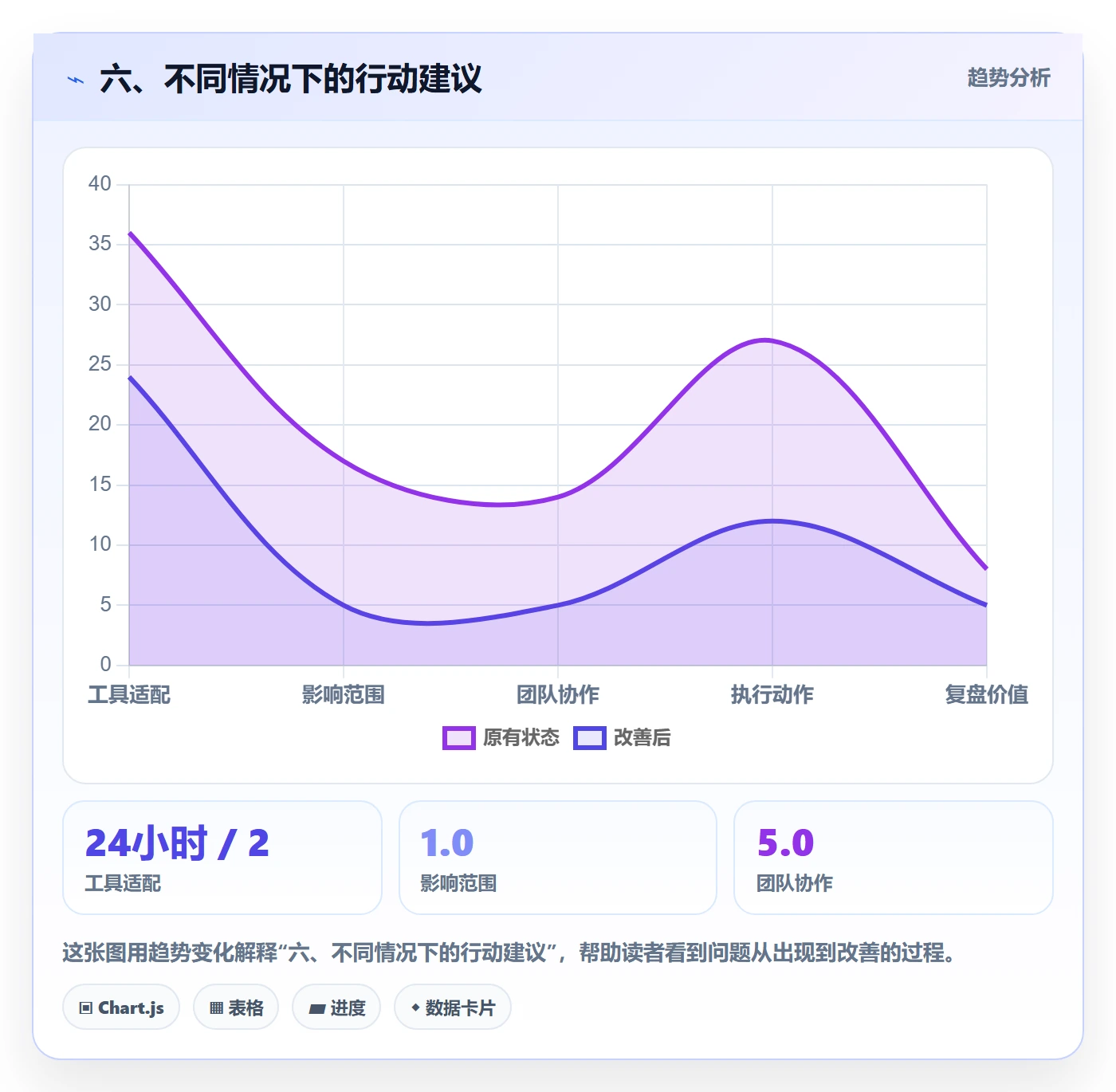Click the description sentence starting with 这张图用趋势变化
The width and height of the screenshot is (1116, 1092).
tap(509, 953)
